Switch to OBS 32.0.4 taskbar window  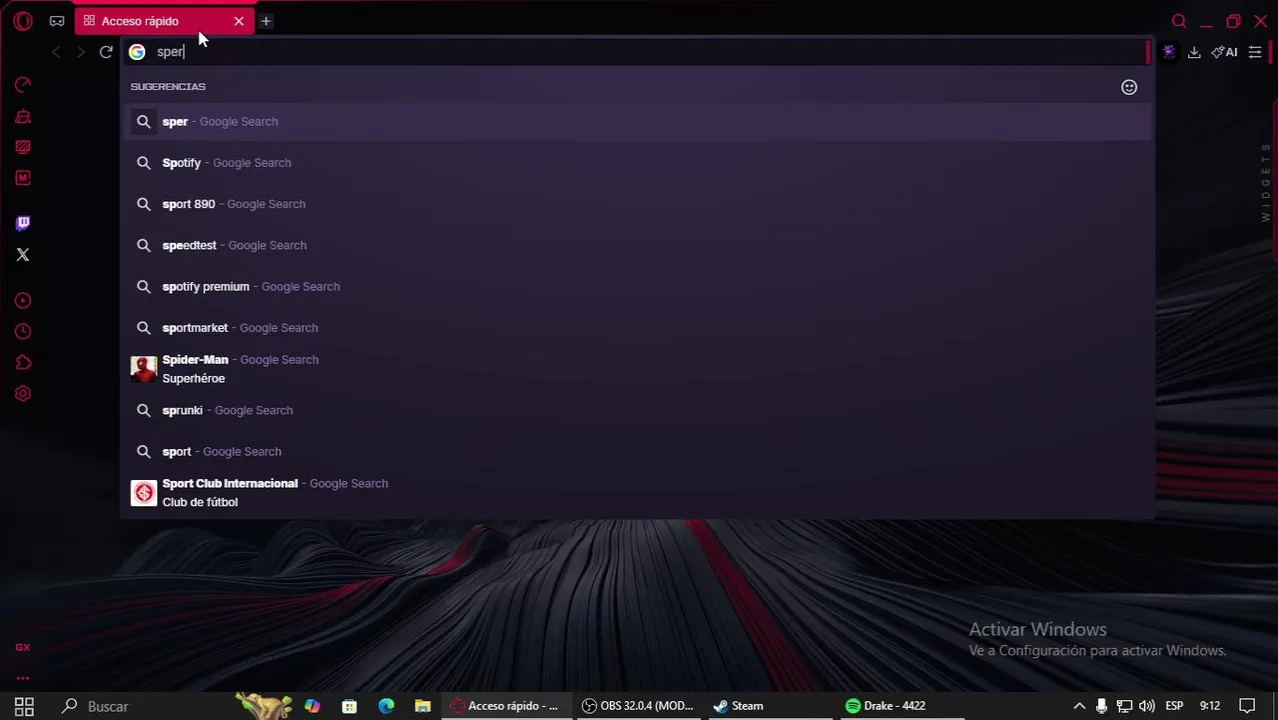pos(638,706)
